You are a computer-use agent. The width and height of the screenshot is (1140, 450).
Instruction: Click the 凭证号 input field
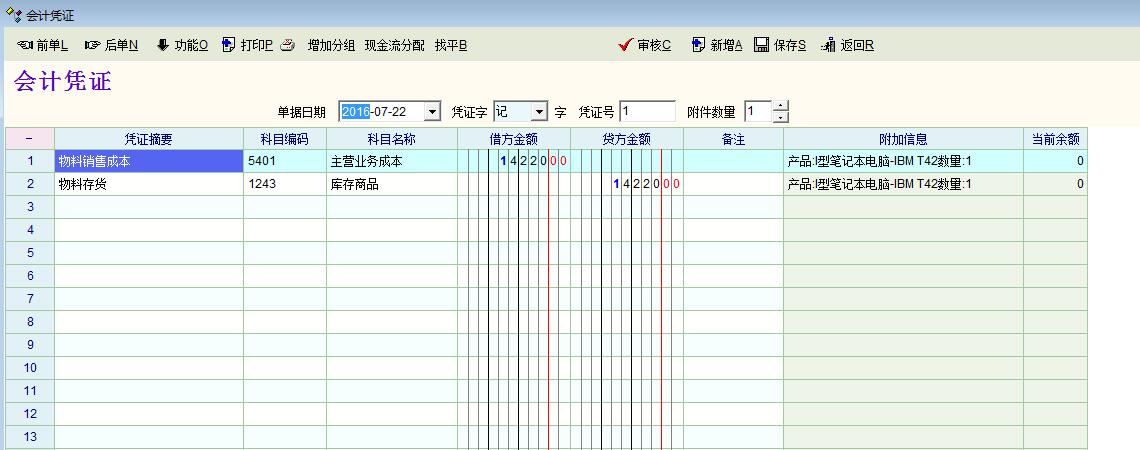point(647,111)
